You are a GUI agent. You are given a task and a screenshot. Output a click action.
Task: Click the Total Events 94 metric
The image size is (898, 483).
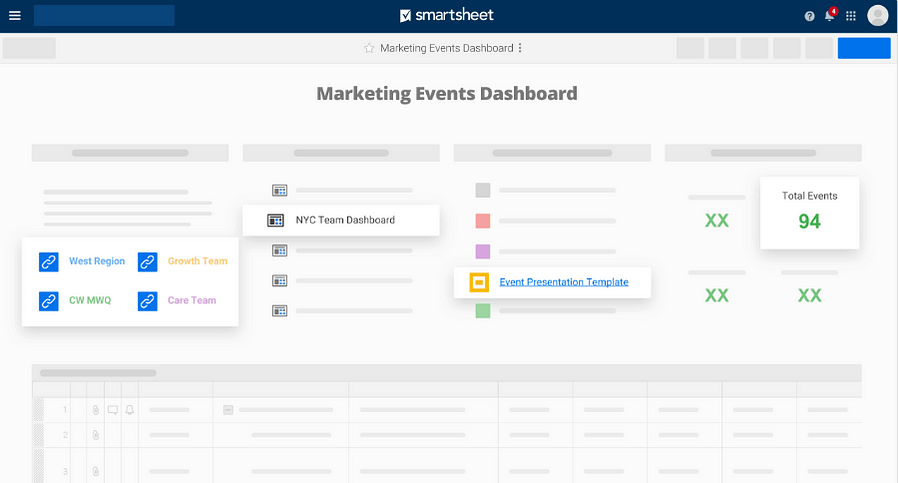[809, 221]
